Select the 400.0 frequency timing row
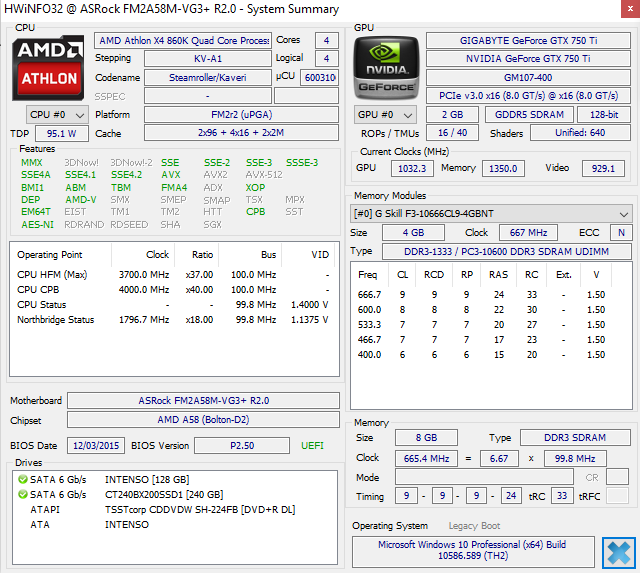 [491, 355]
